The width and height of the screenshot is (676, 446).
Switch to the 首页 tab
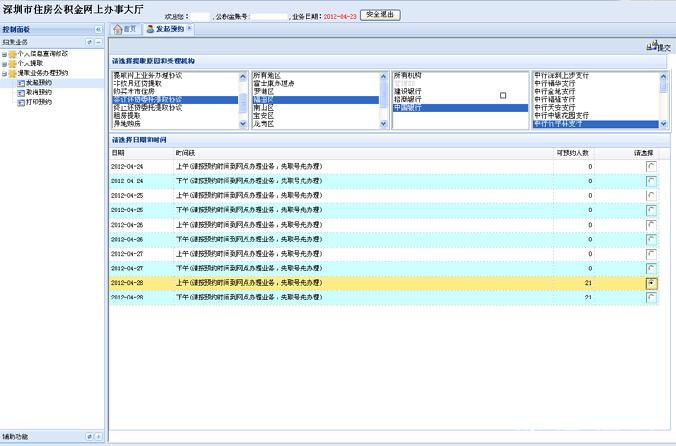[x=125, y=30]
